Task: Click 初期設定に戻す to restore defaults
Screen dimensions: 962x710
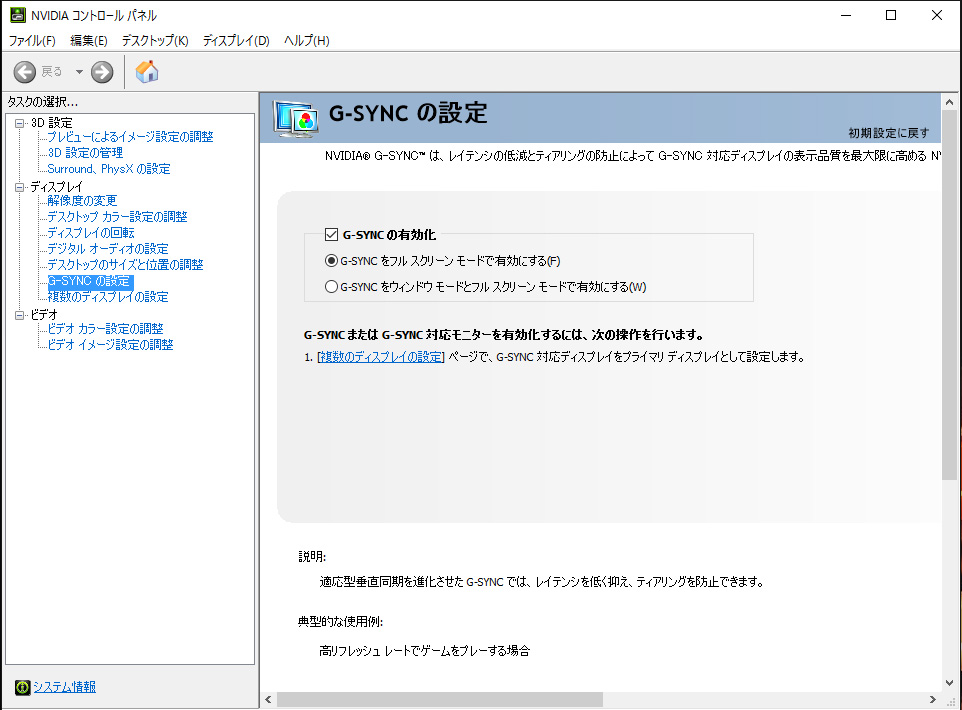Action: coord(889,133)
